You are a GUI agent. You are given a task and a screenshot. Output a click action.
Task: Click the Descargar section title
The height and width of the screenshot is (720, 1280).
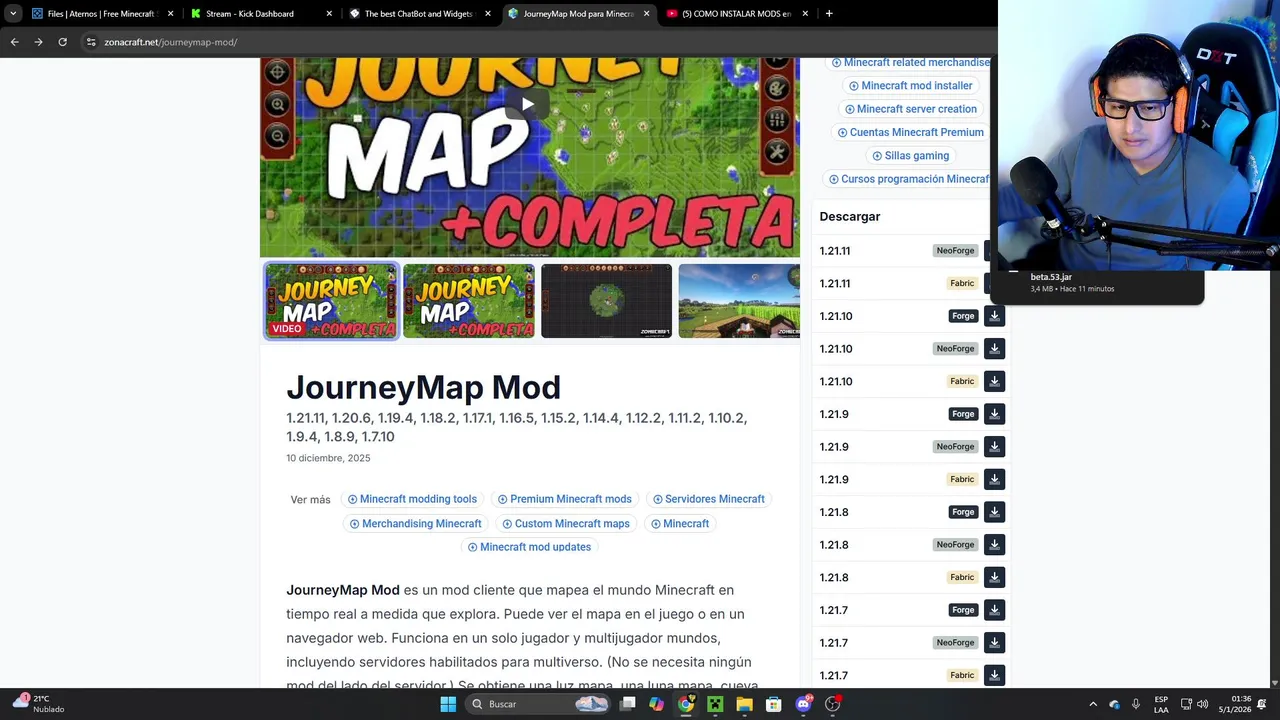[x=850, y=216]
